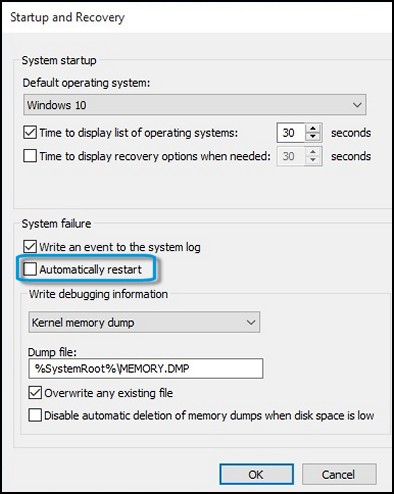Uncheck Overwrite any existing file
This screenshot has width=394, height=494.
pos(35,393)
